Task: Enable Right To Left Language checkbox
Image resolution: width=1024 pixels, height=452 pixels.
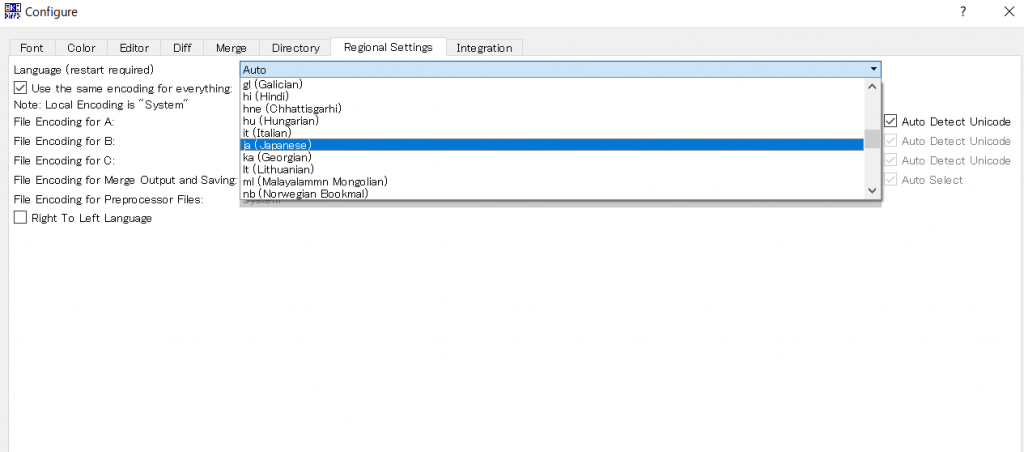Action: [21, 218]
